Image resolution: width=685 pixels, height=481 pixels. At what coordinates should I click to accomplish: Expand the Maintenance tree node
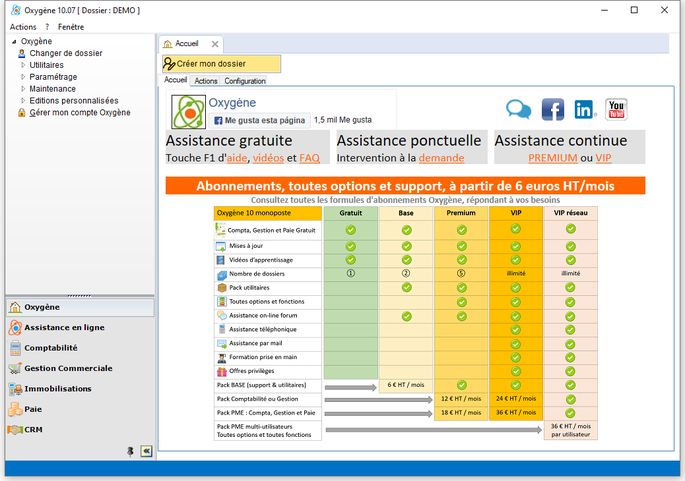tap(23, 89)
